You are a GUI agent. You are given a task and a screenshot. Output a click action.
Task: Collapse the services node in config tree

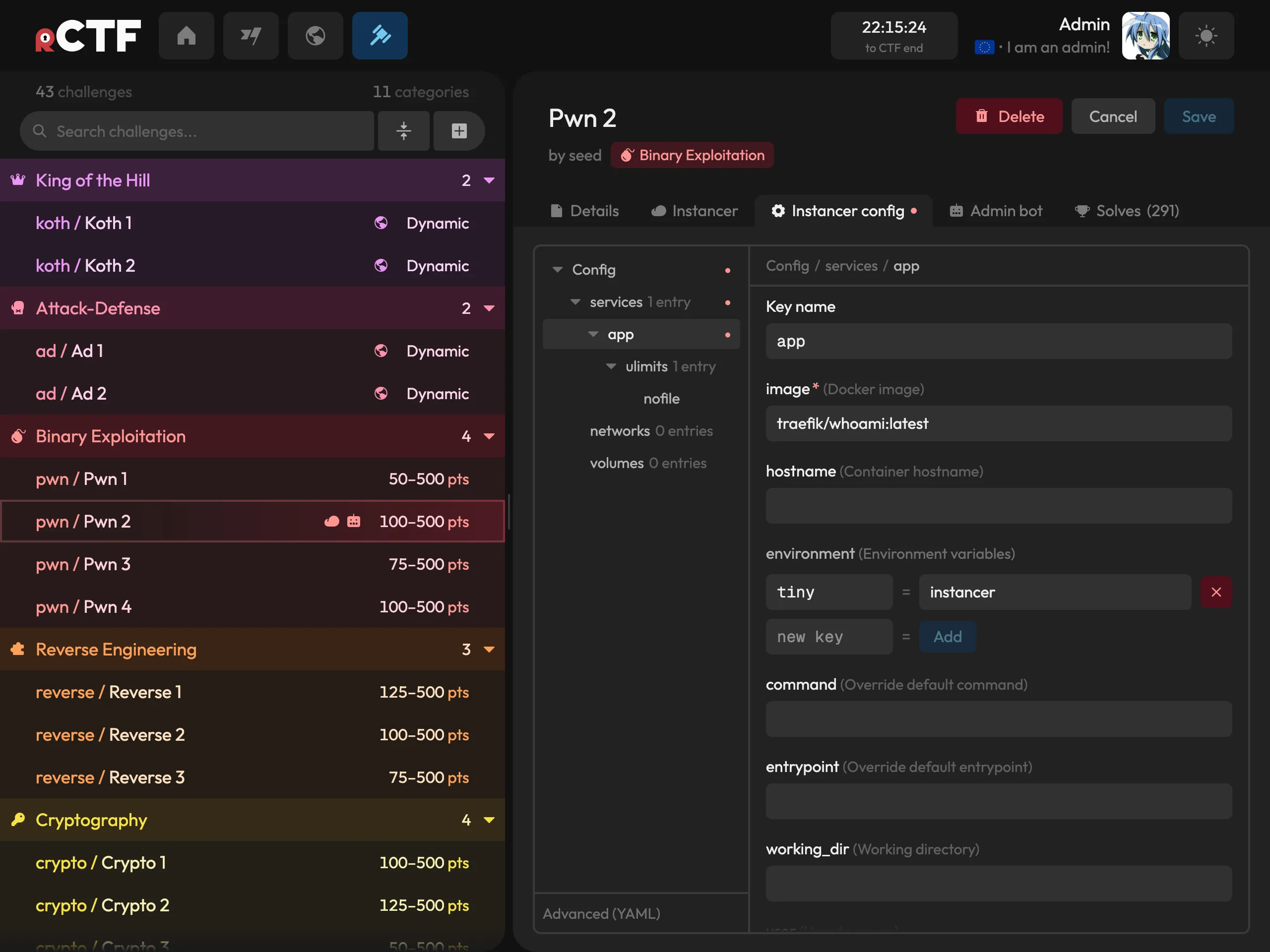click(x=575, y=302)
